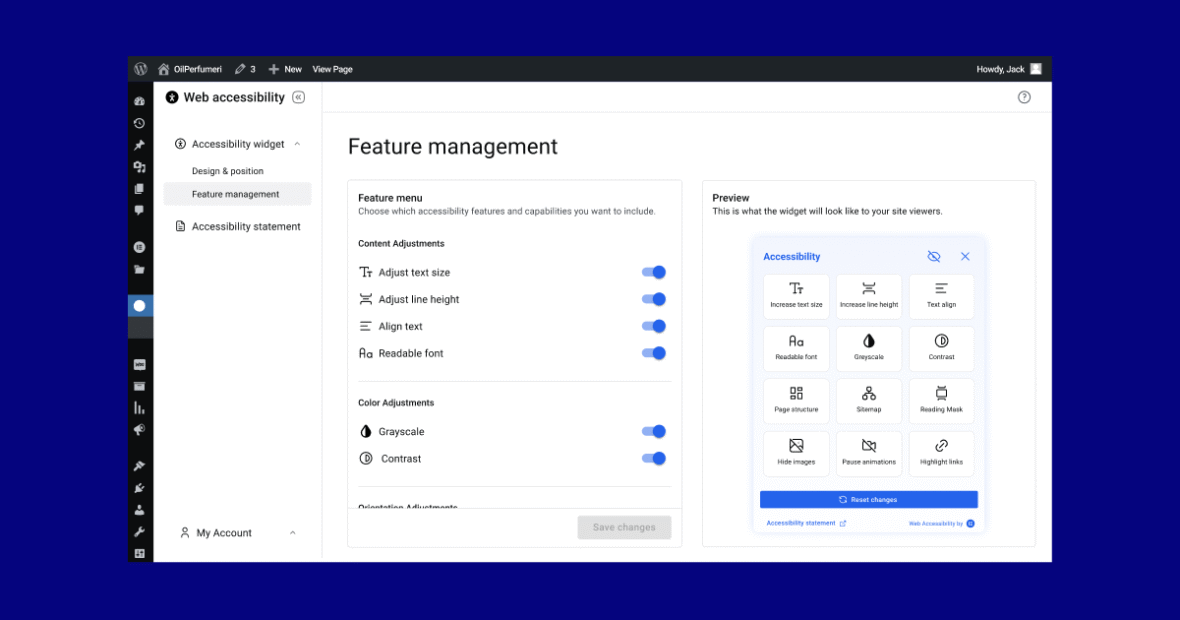Open the Page structure tile
Image resolution: width=1180 pixels, height=620 pixels.
point(796,401)
